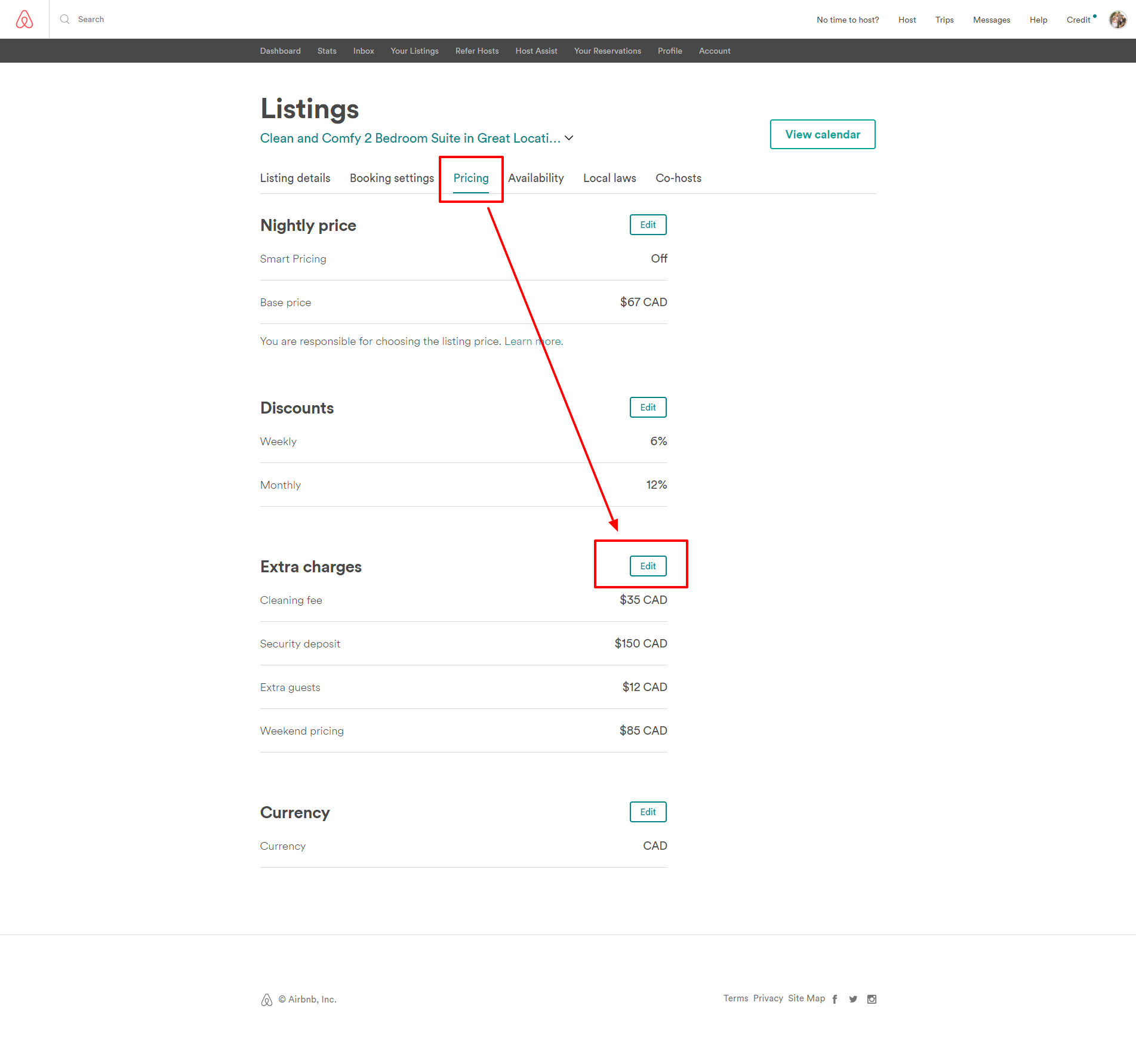
Task: Click the Airbnb logo next to copyright text
Action: tap(266, 999)
